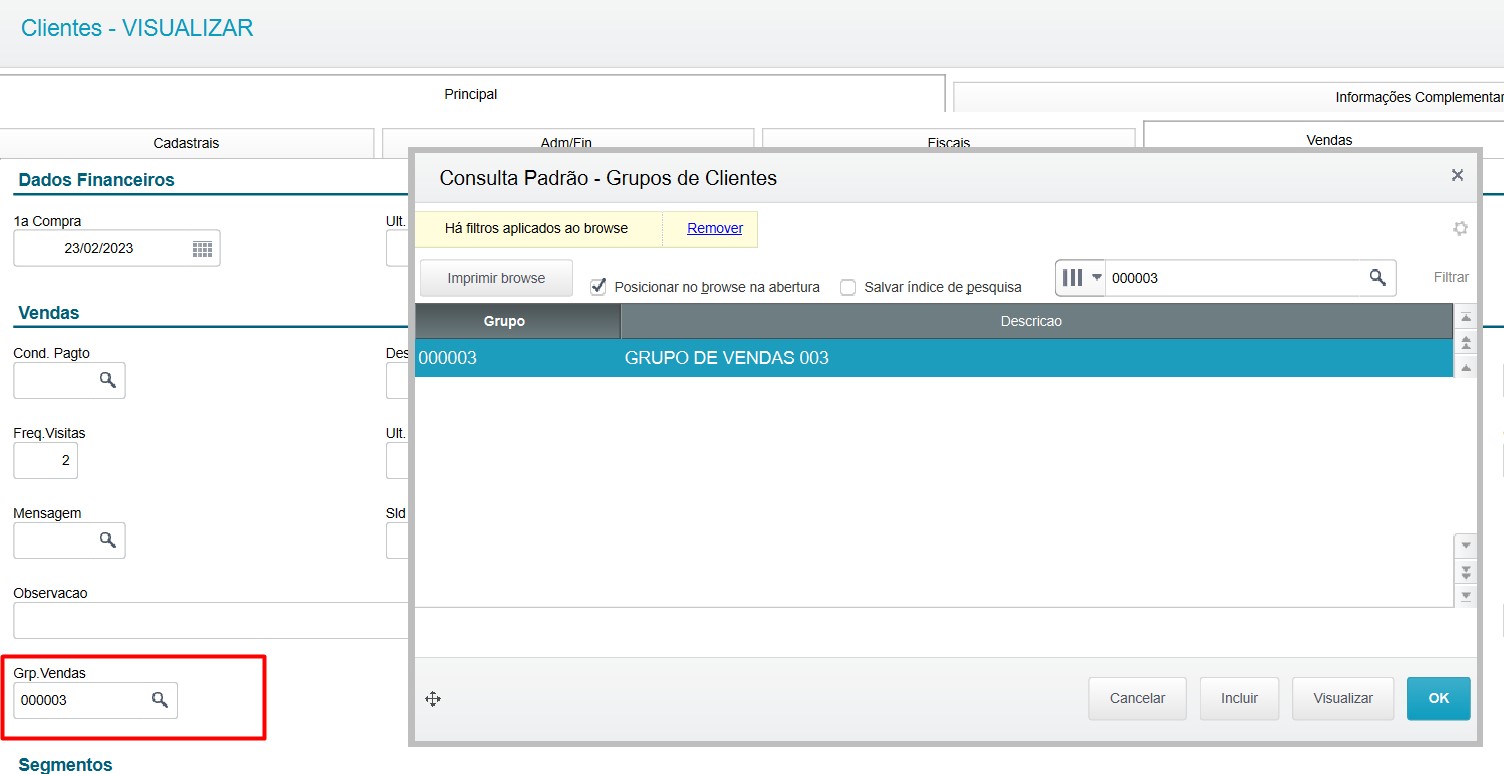Enable Salvar índice de pesquisa checkbox
The height and width of the screenshot is (774, 1504).
pyautogui.click(x=848, y=287)
